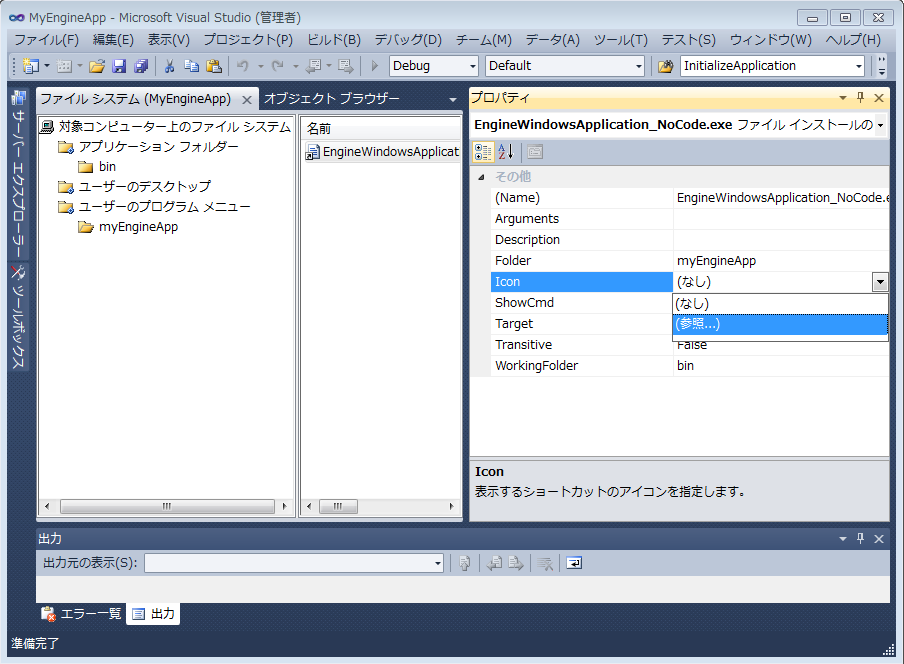Toggle Word Wrap in Output pane
The height and width of the screenshot is (664, 904).
click(574, 563)
